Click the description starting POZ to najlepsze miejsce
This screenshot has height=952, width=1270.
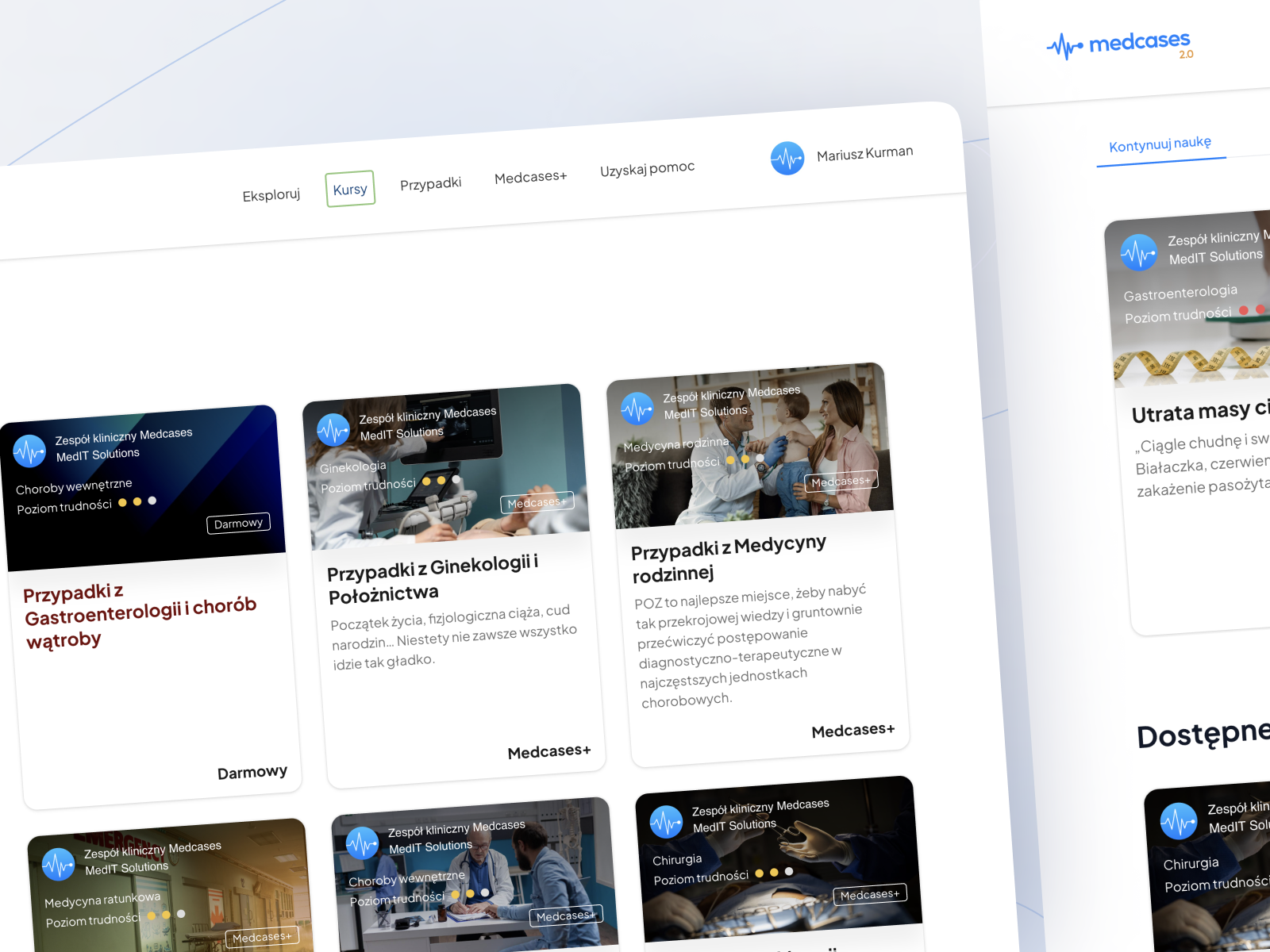[751, 647]
